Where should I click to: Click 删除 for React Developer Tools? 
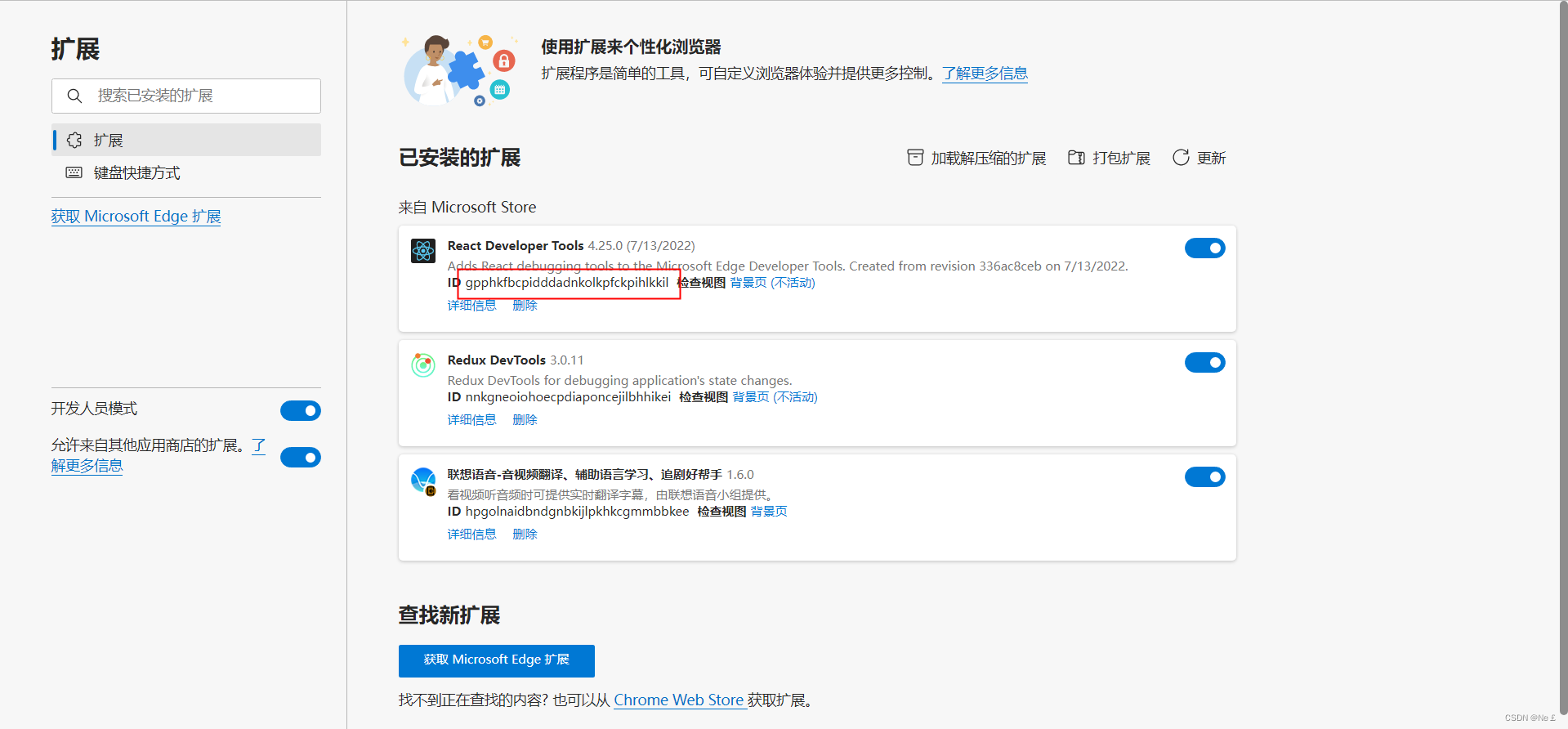[x=525, y=306]
